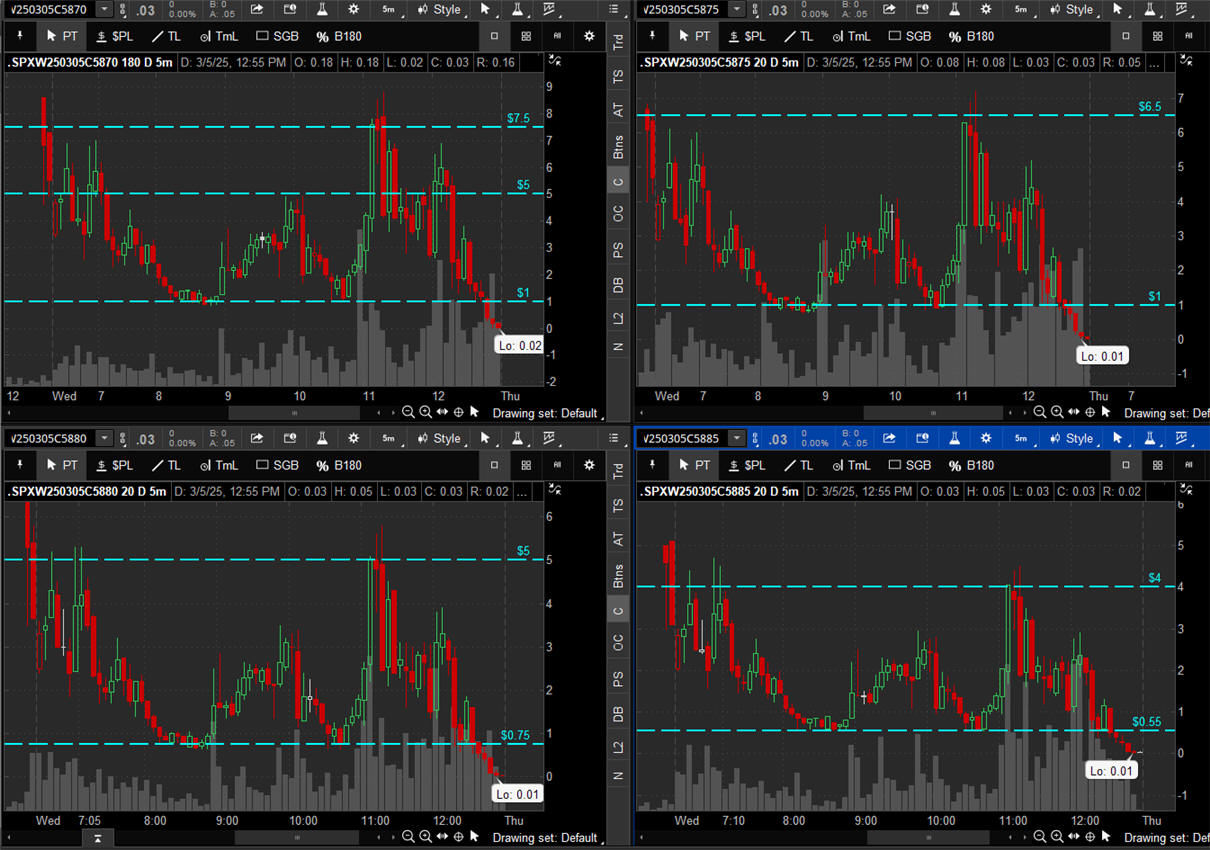This screenshot has height=850, width=1210.
Task: Toggle the four-pane grid view button in the C5875 chart
Action: [1157, 36]
